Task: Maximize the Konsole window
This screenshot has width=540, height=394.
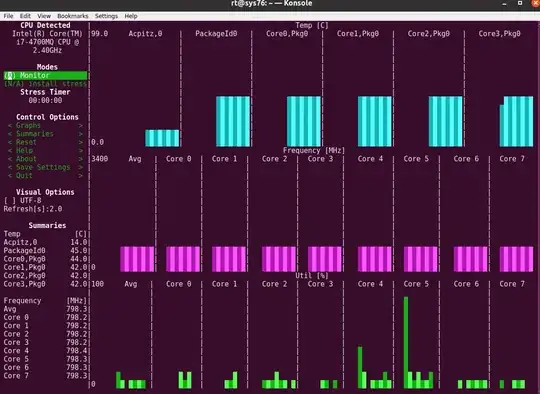Action: pyautogui.click(x=520, y=3)
